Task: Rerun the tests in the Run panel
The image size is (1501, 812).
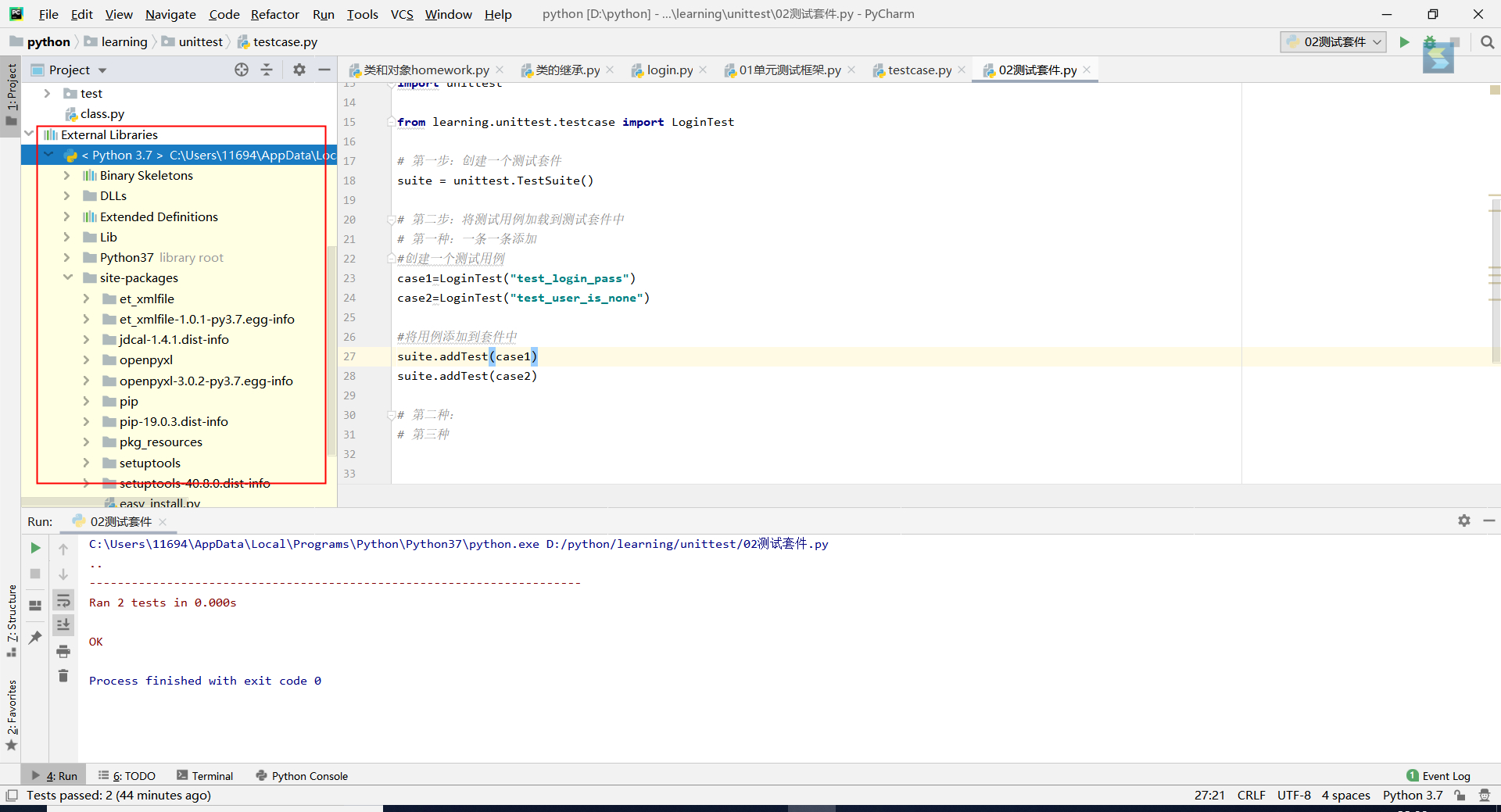Action: (x=34, y=548)
